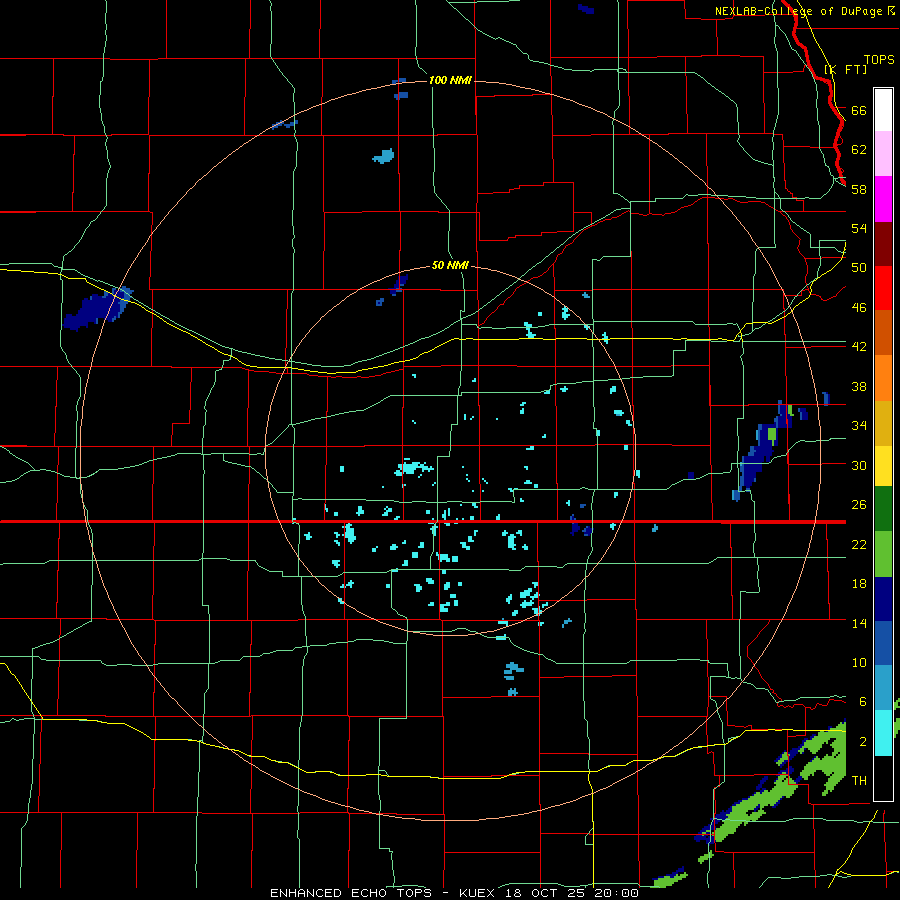The width and height of the screenshot is (900, 900).
Task: Click the dark red swatch between 54 and 50
Action: pos(883,243)
